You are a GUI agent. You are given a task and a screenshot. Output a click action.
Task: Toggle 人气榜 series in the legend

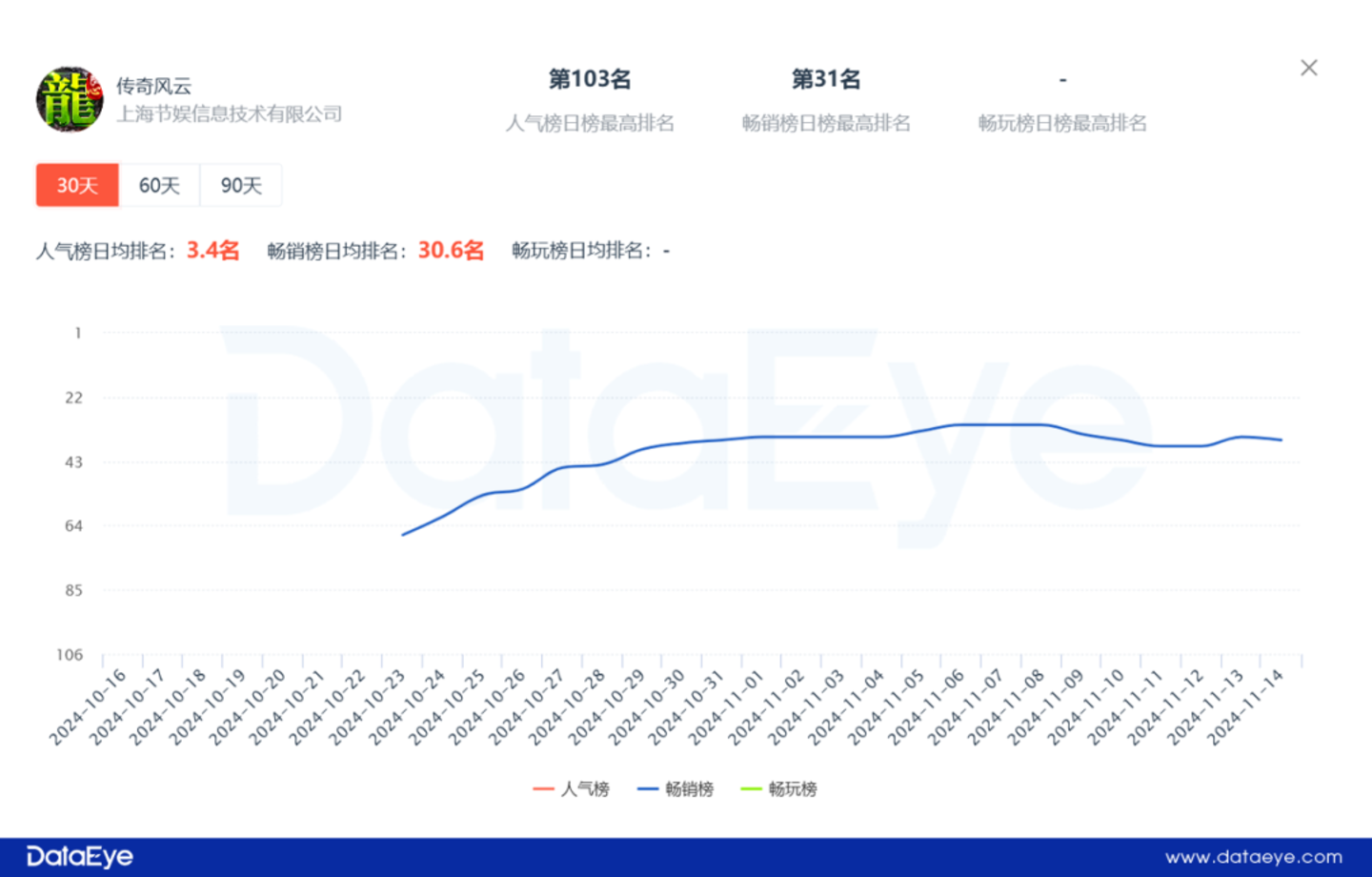(572, 788)
